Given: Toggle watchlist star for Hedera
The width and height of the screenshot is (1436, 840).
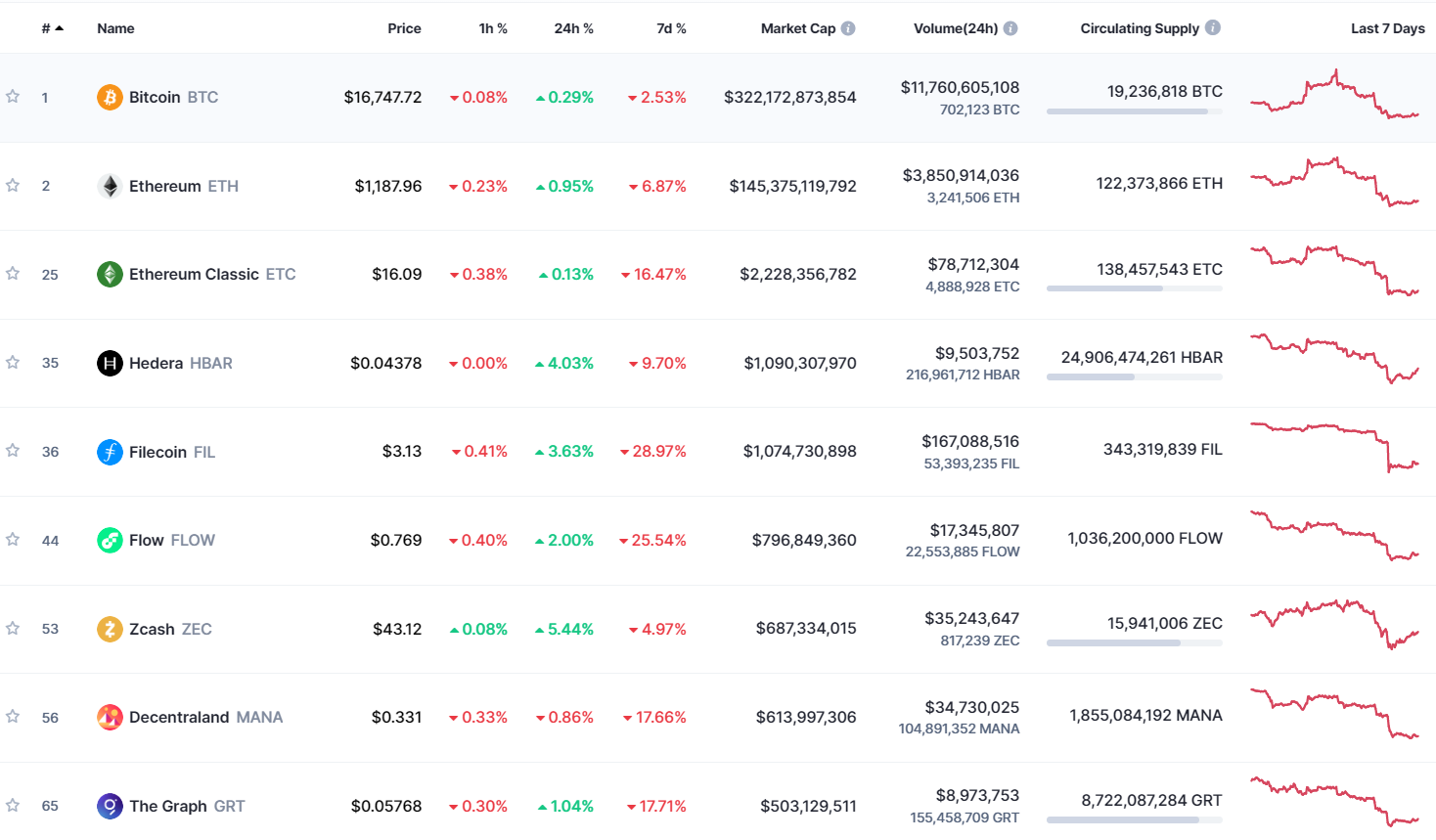Looking at the screenshot, I should [x=13, y=362].
